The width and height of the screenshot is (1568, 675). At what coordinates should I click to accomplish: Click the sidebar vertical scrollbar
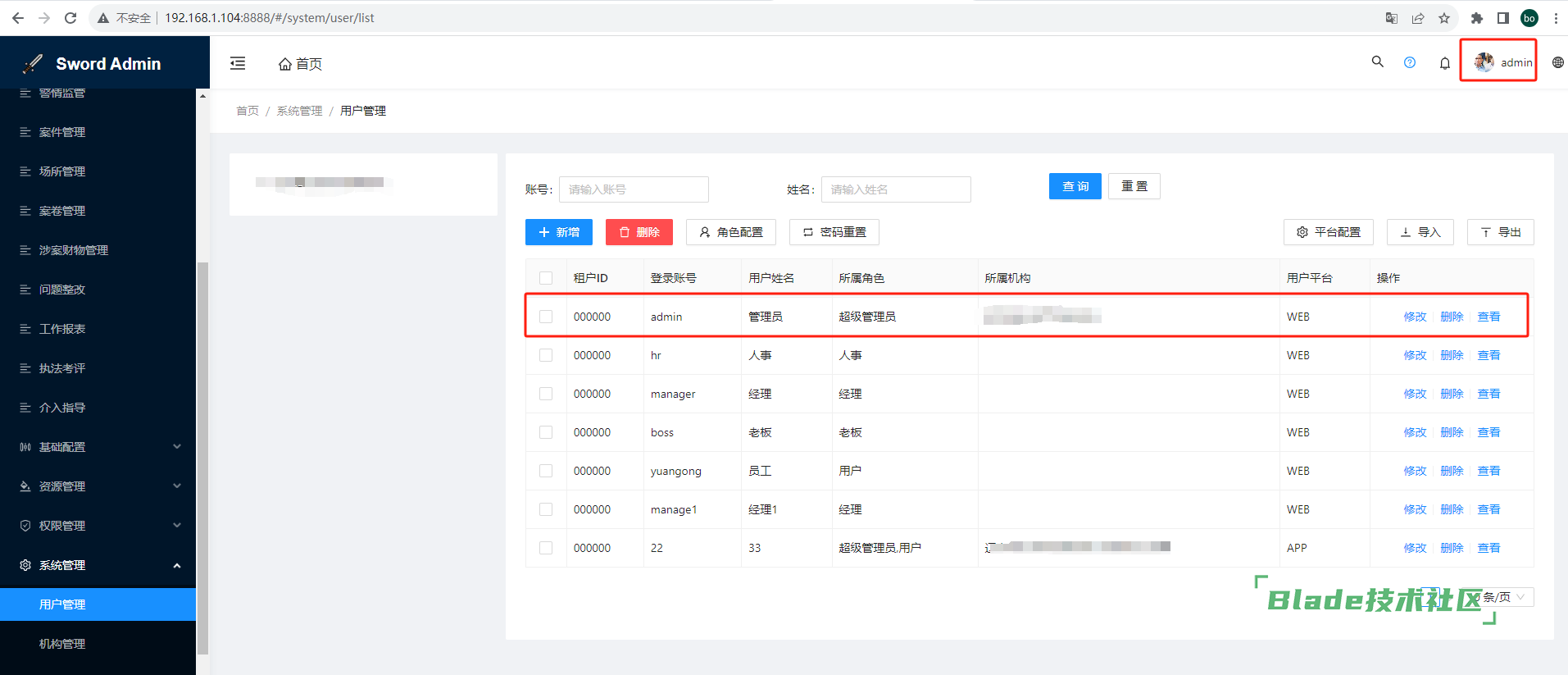(202, 458)
